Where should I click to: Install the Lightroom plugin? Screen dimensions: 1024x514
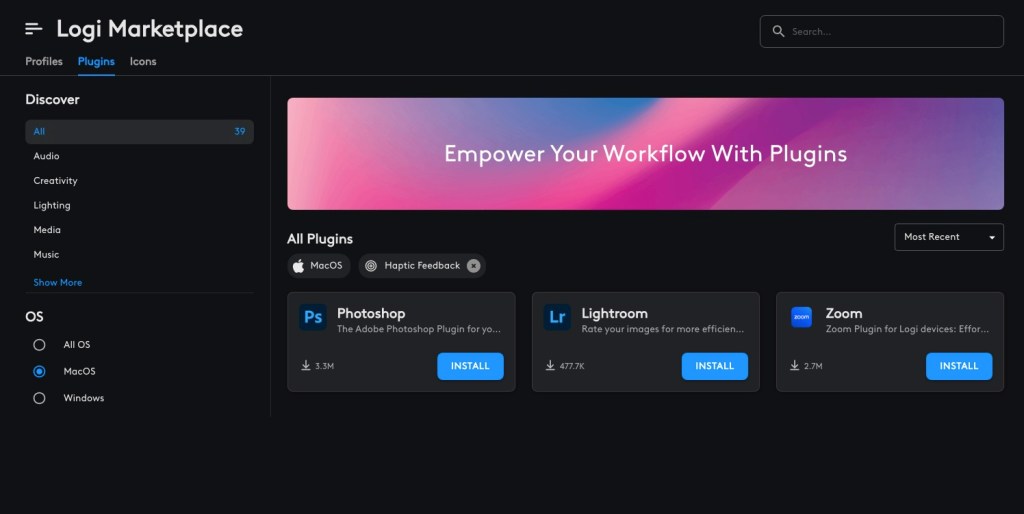[x=714, y=366]
